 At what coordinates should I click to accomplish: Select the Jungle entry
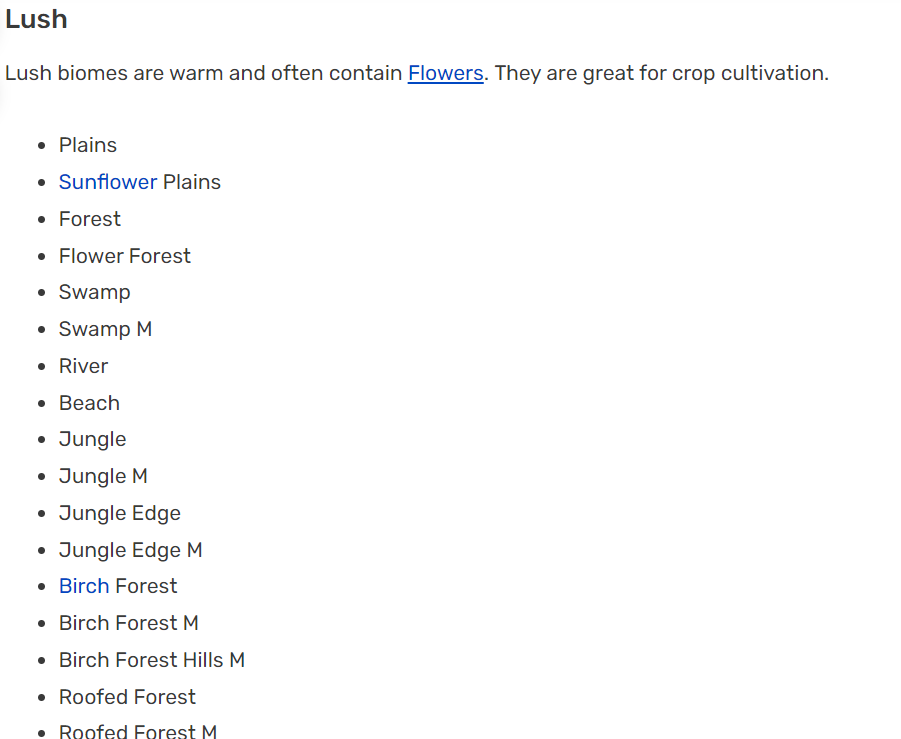tap(93, 440)
